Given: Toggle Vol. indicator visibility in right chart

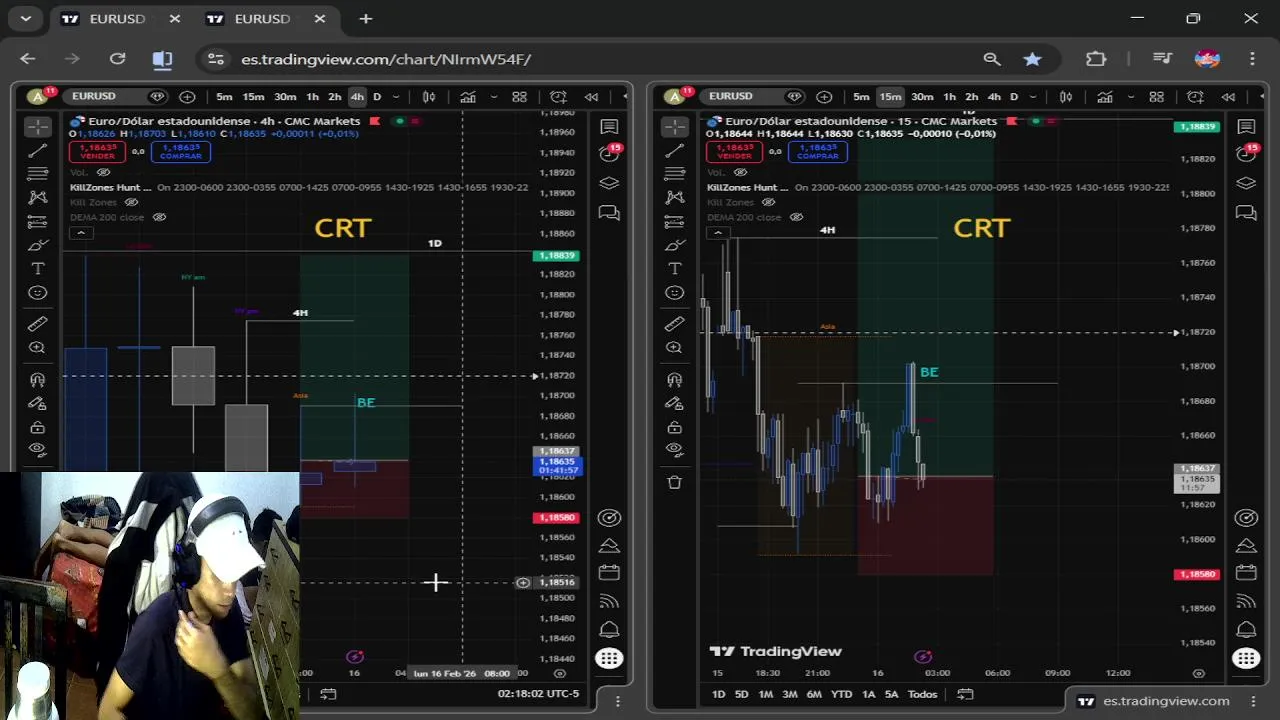Looking at the screenshot, I should [x=741, y=172].
